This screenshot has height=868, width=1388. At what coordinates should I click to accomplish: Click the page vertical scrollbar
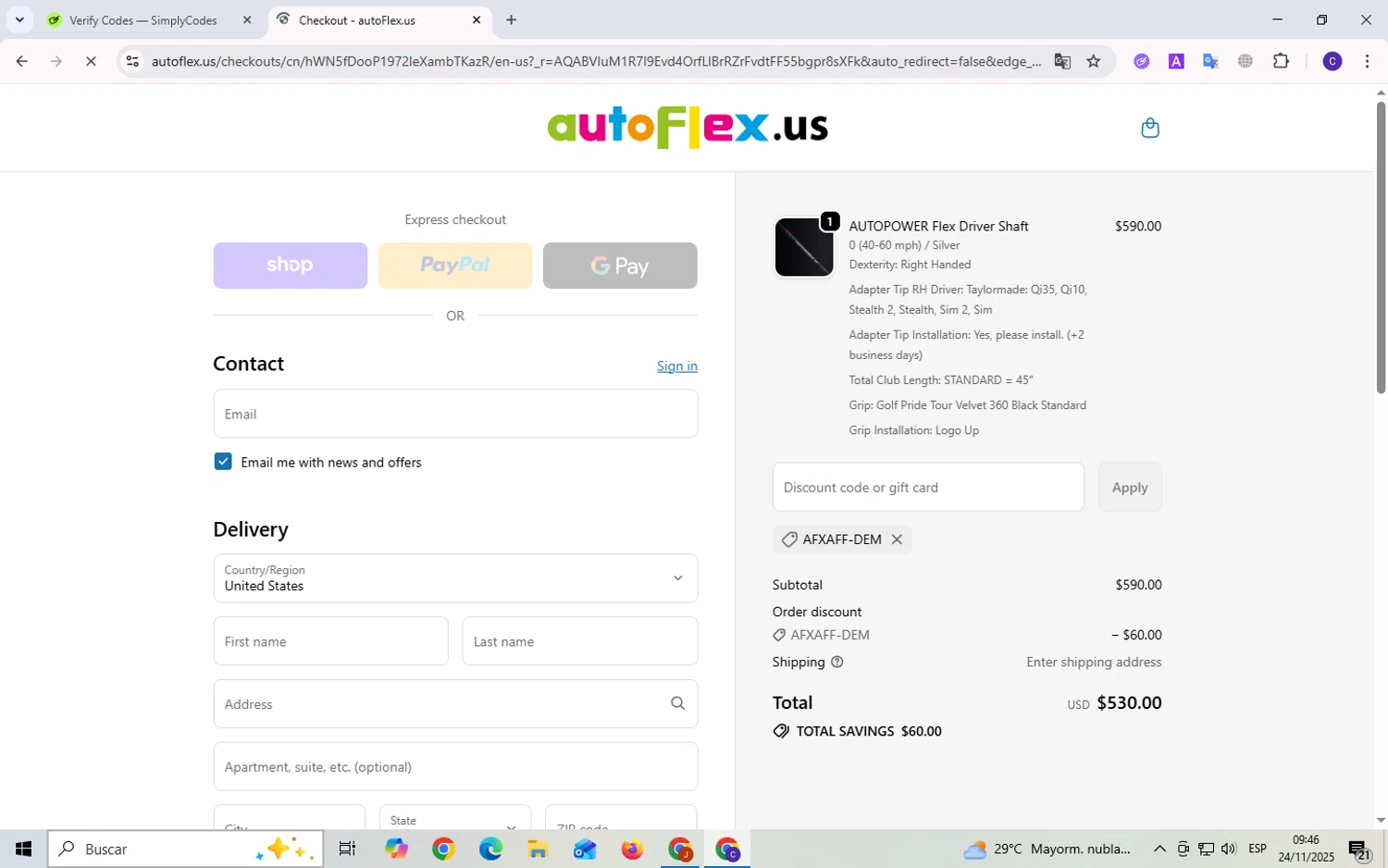click(x=1381, y=247)
